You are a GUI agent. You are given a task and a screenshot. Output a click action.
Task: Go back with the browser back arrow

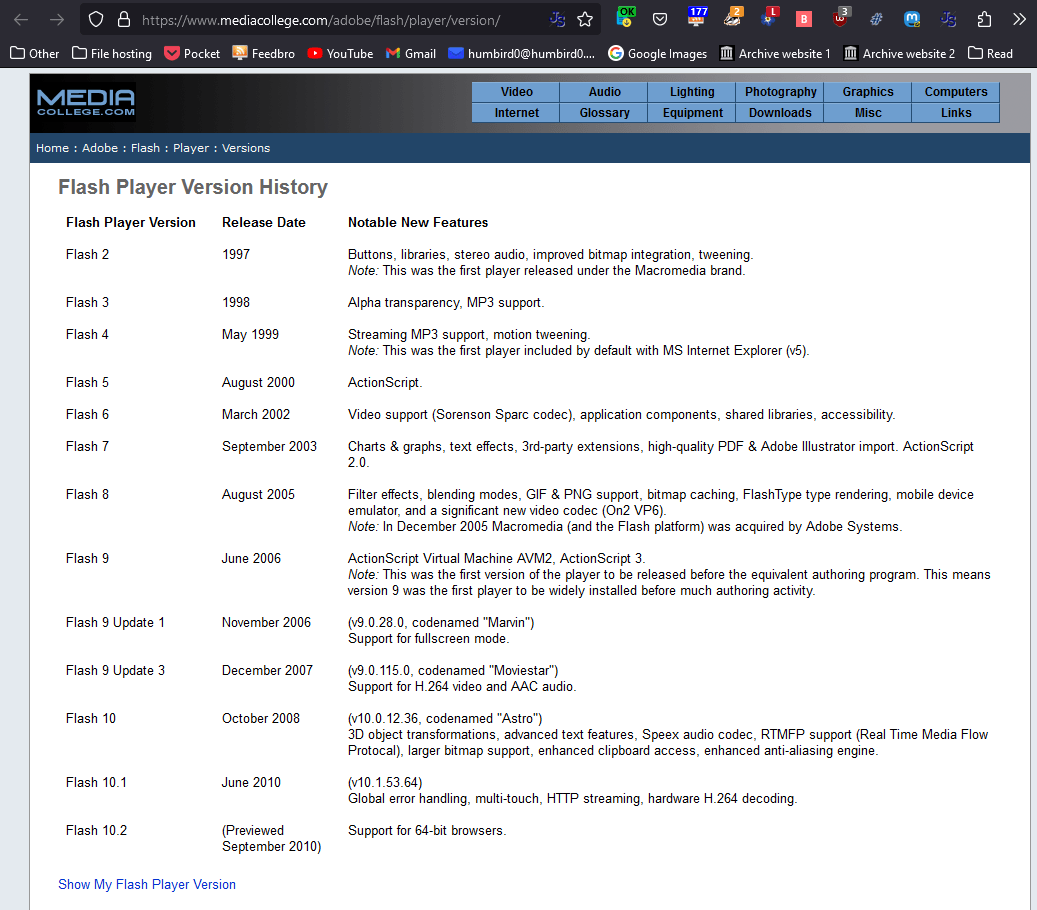coord(21,19)
